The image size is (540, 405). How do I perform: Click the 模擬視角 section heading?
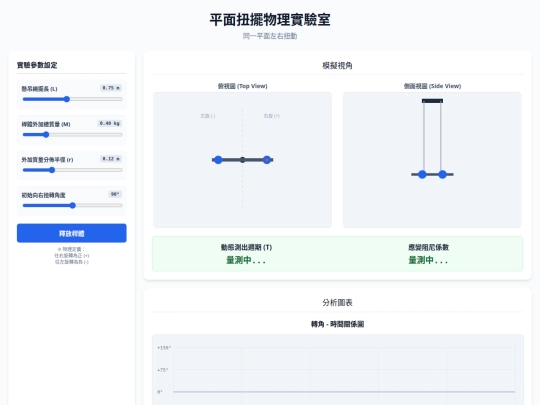click(337, 65)
